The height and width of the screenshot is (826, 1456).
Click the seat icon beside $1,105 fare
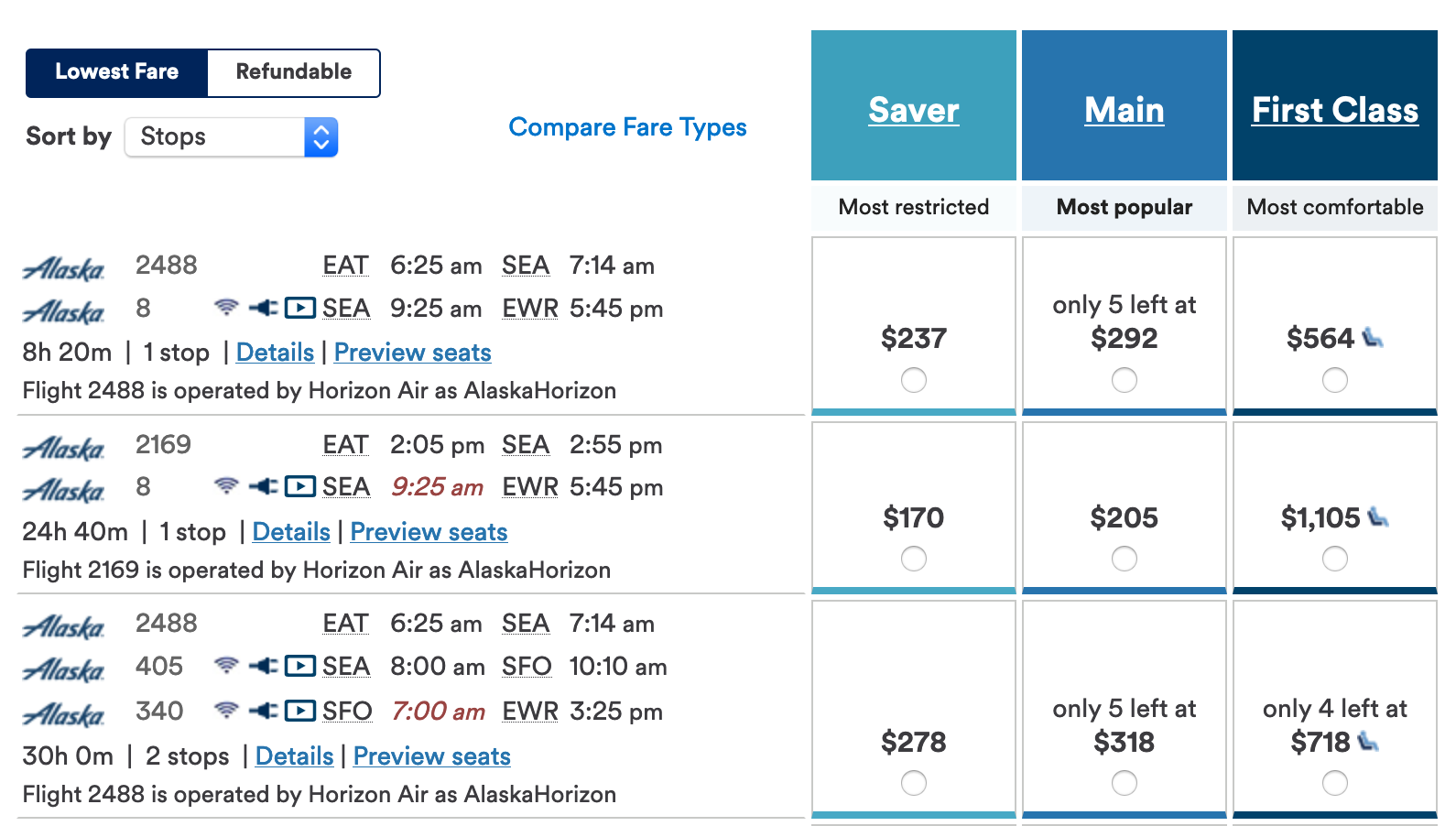coord(1378,517)
